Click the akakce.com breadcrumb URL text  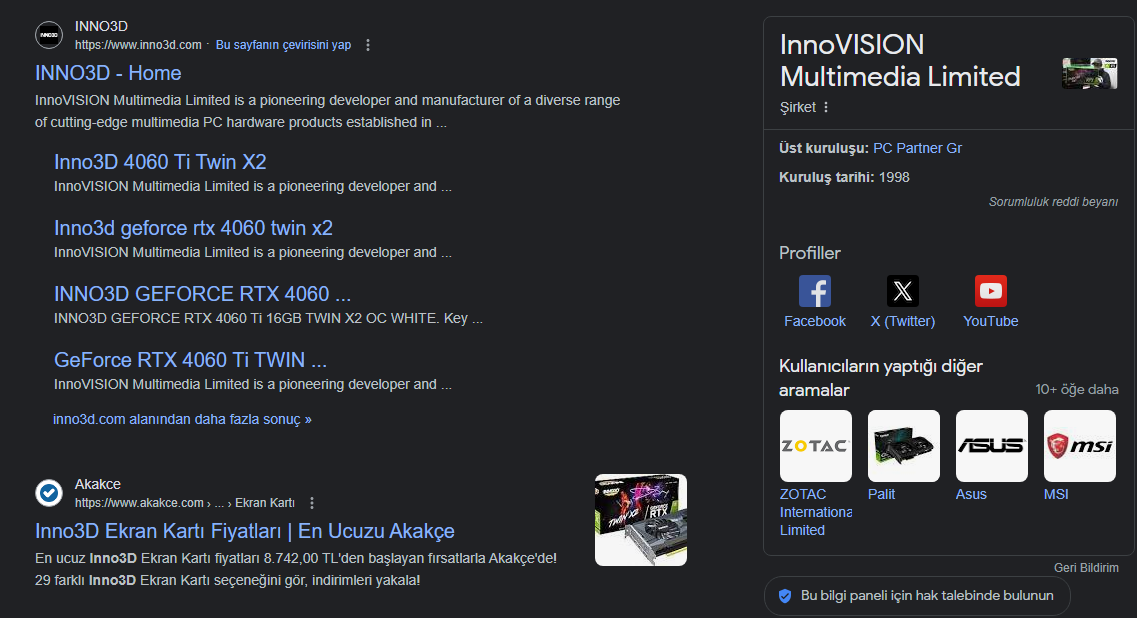(185, 503)
